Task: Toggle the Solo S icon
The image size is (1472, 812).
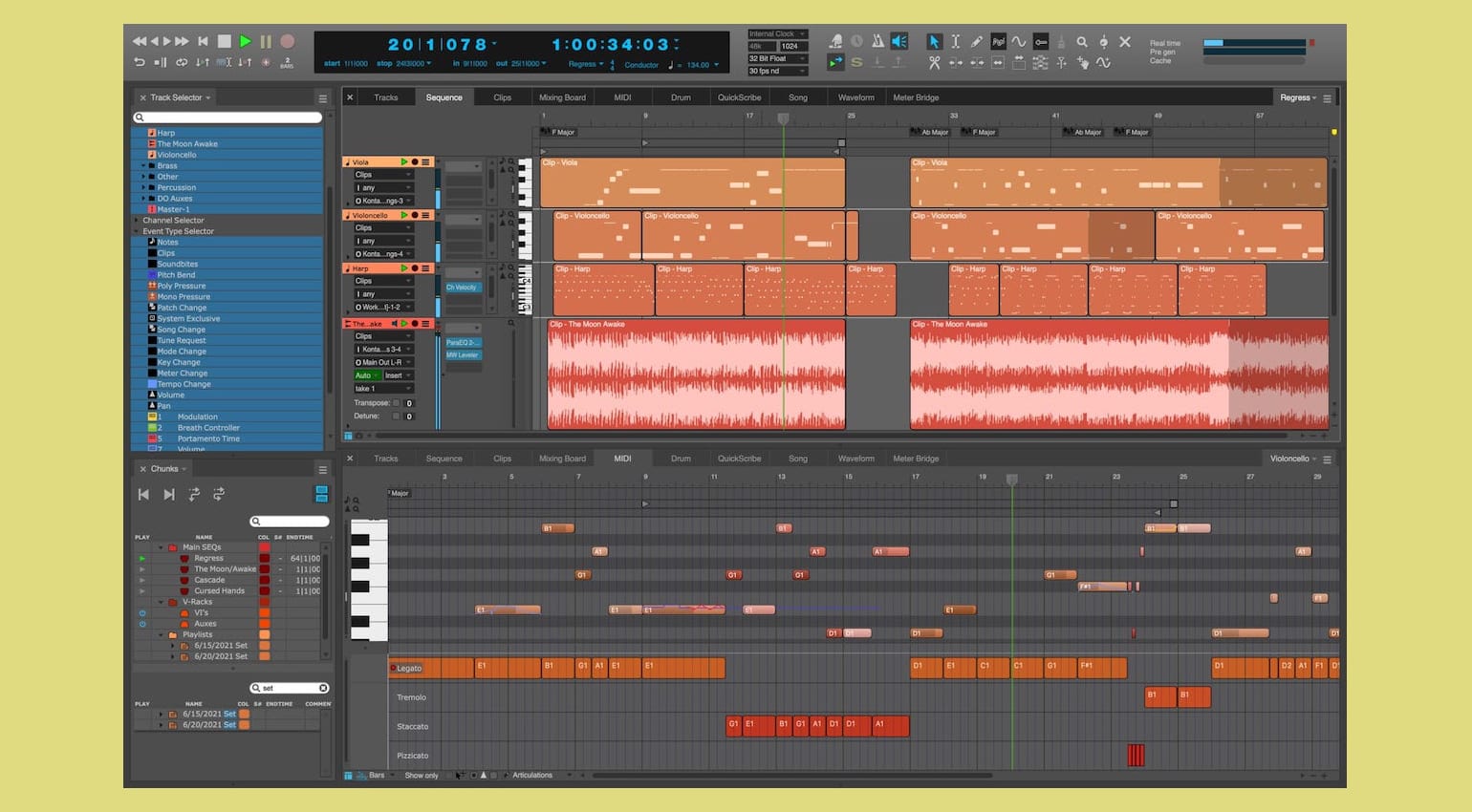Action: tap(856, 62)
